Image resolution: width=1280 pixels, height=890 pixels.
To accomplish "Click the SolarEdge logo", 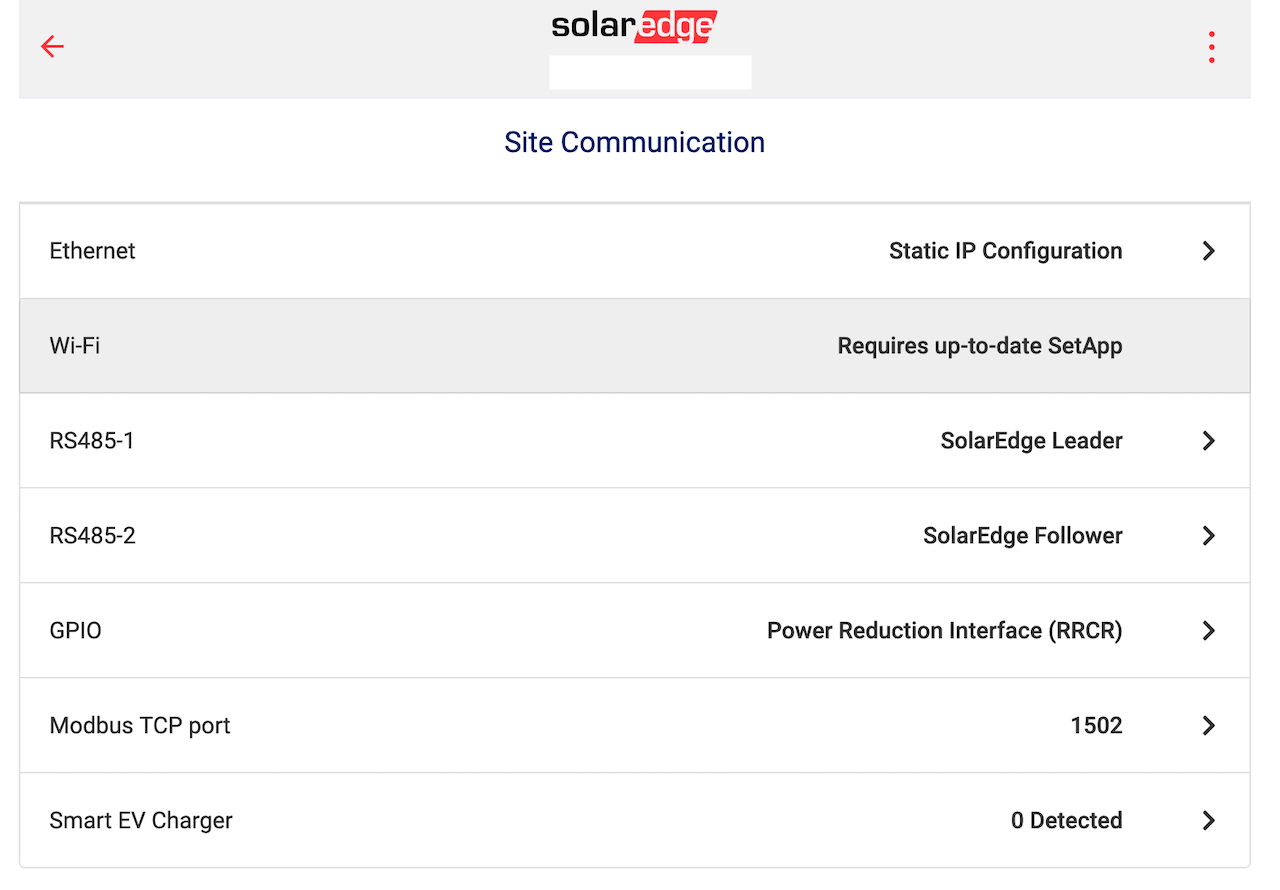I will click(x=634, y=26).
